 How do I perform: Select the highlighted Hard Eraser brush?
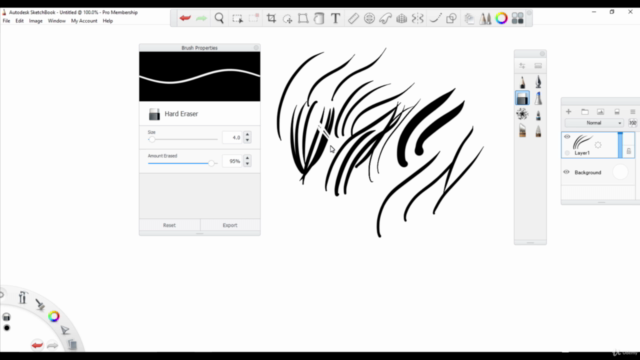(x=522, y=98)
